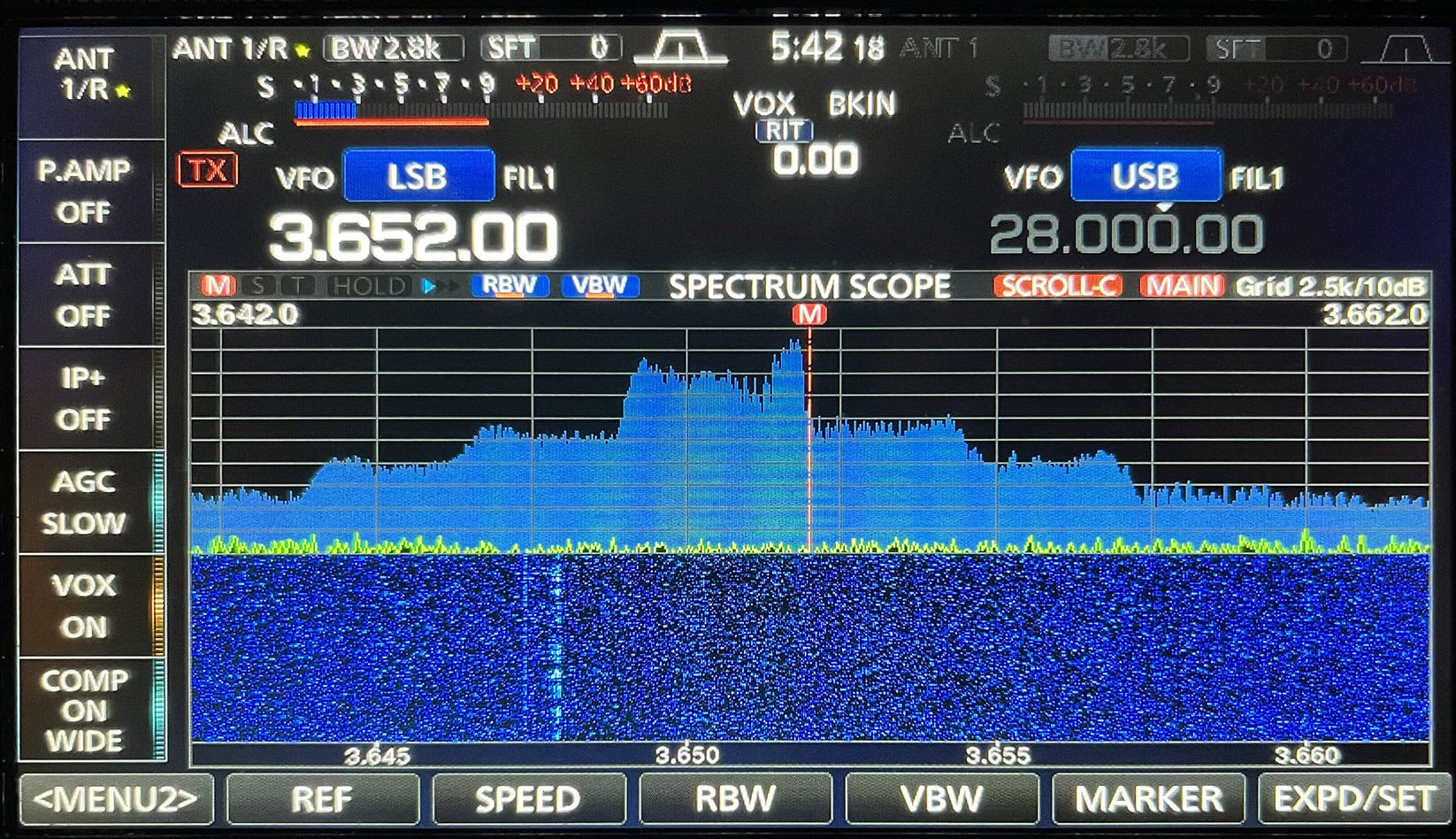Open the EXPD/SET scope settings

point(1353,799)
